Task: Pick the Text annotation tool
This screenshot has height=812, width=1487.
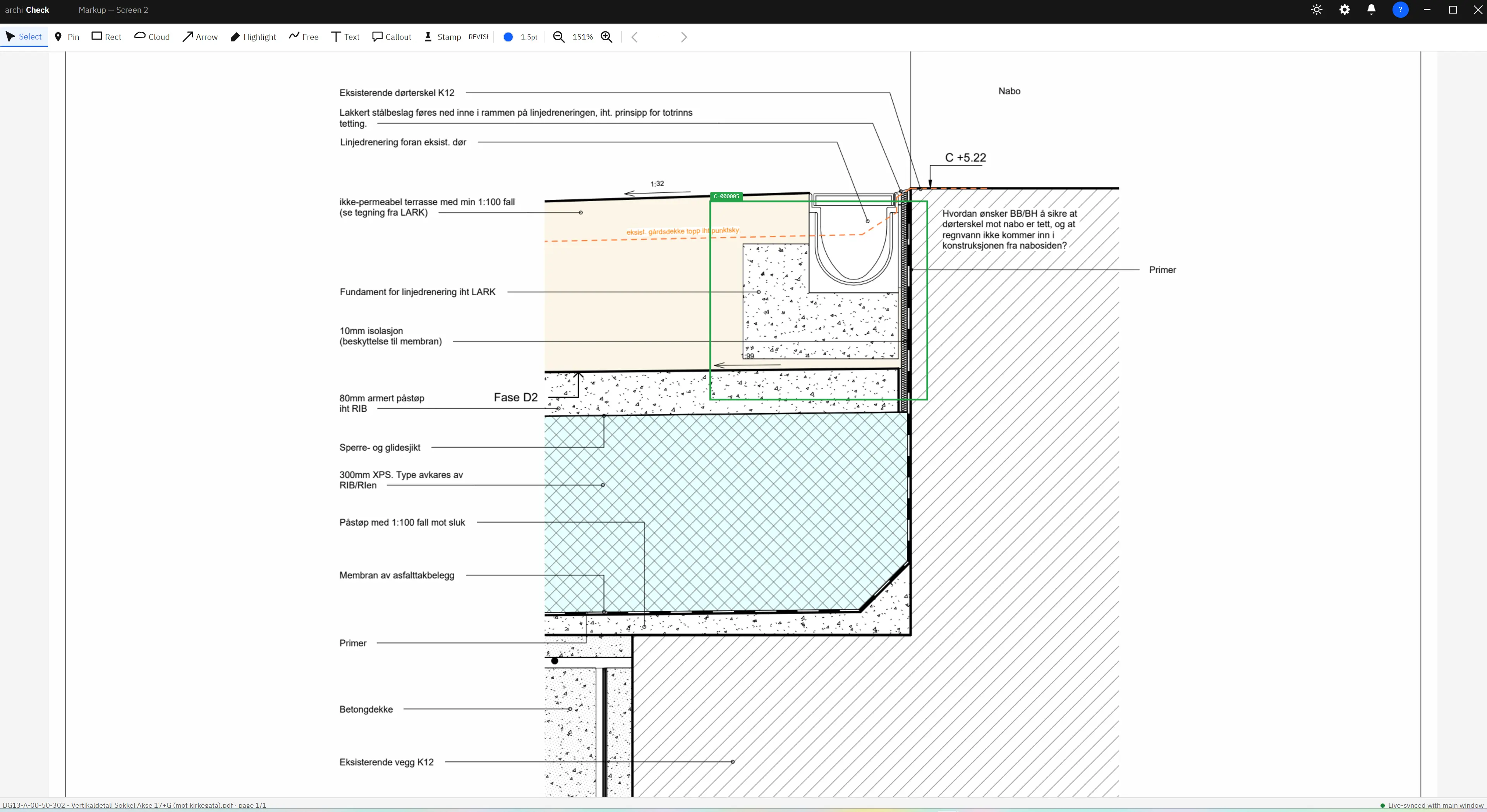Action: [346, 37]
